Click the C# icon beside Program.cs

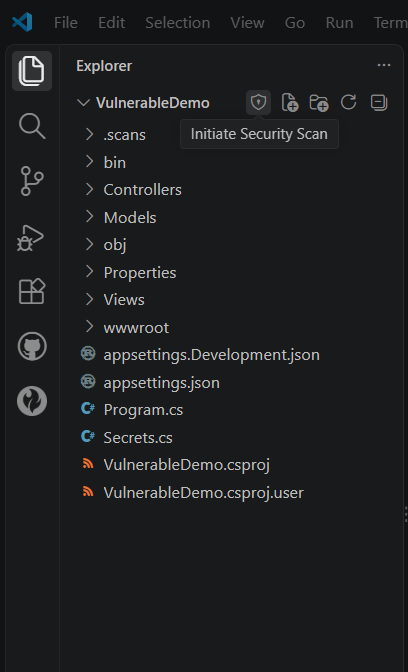coord(88,409)
